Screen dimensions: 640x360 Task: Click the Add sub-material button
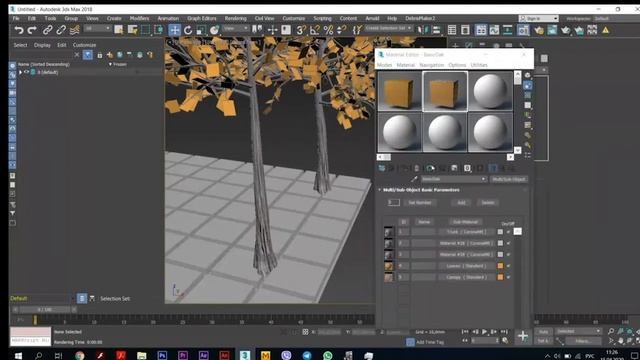pyautogui.click(x=461, y=202)
